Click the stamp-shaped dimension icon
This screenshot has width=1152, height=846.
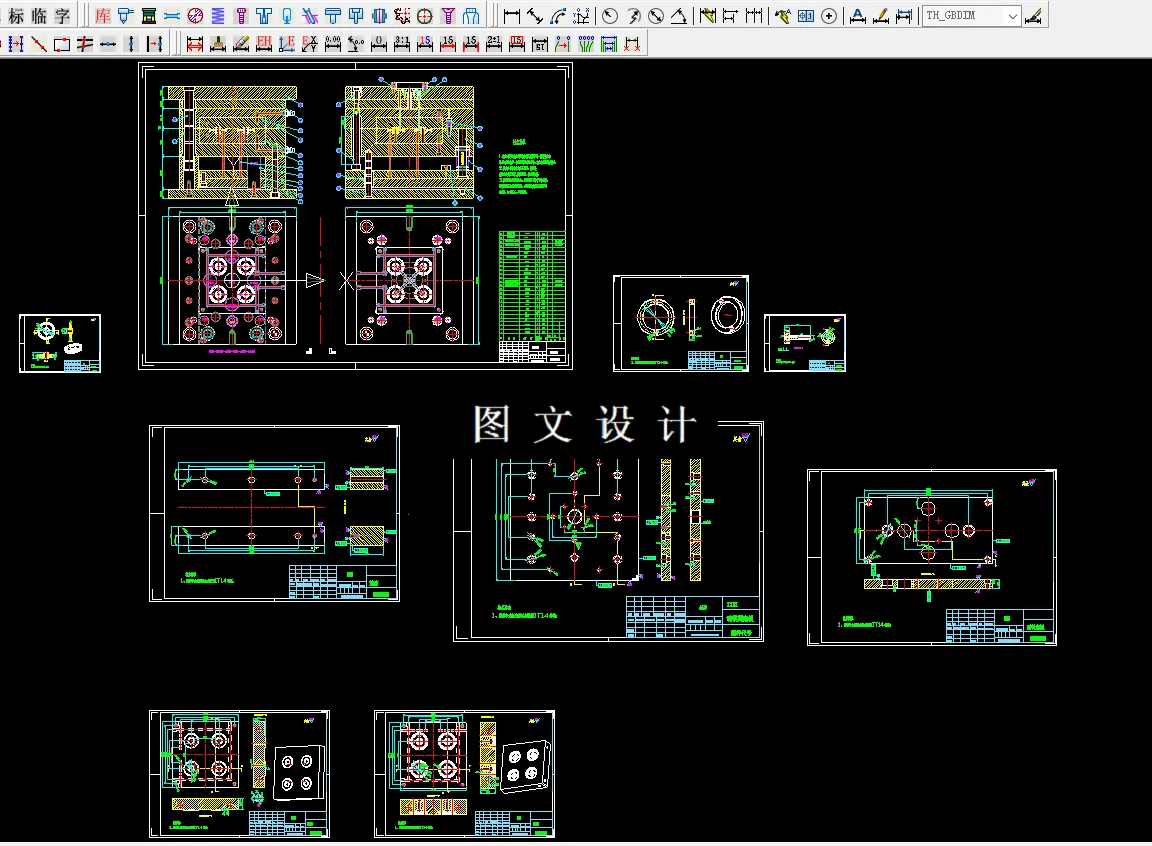point(218,44)
